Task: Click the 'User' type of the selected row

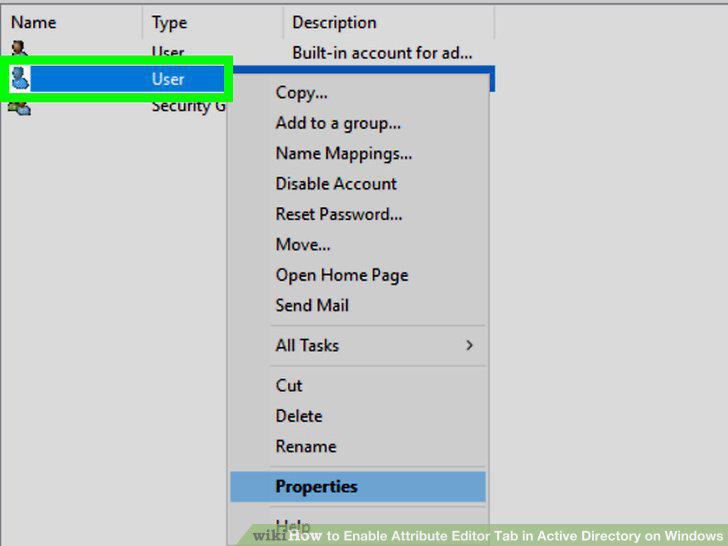Action: point(168,79)
